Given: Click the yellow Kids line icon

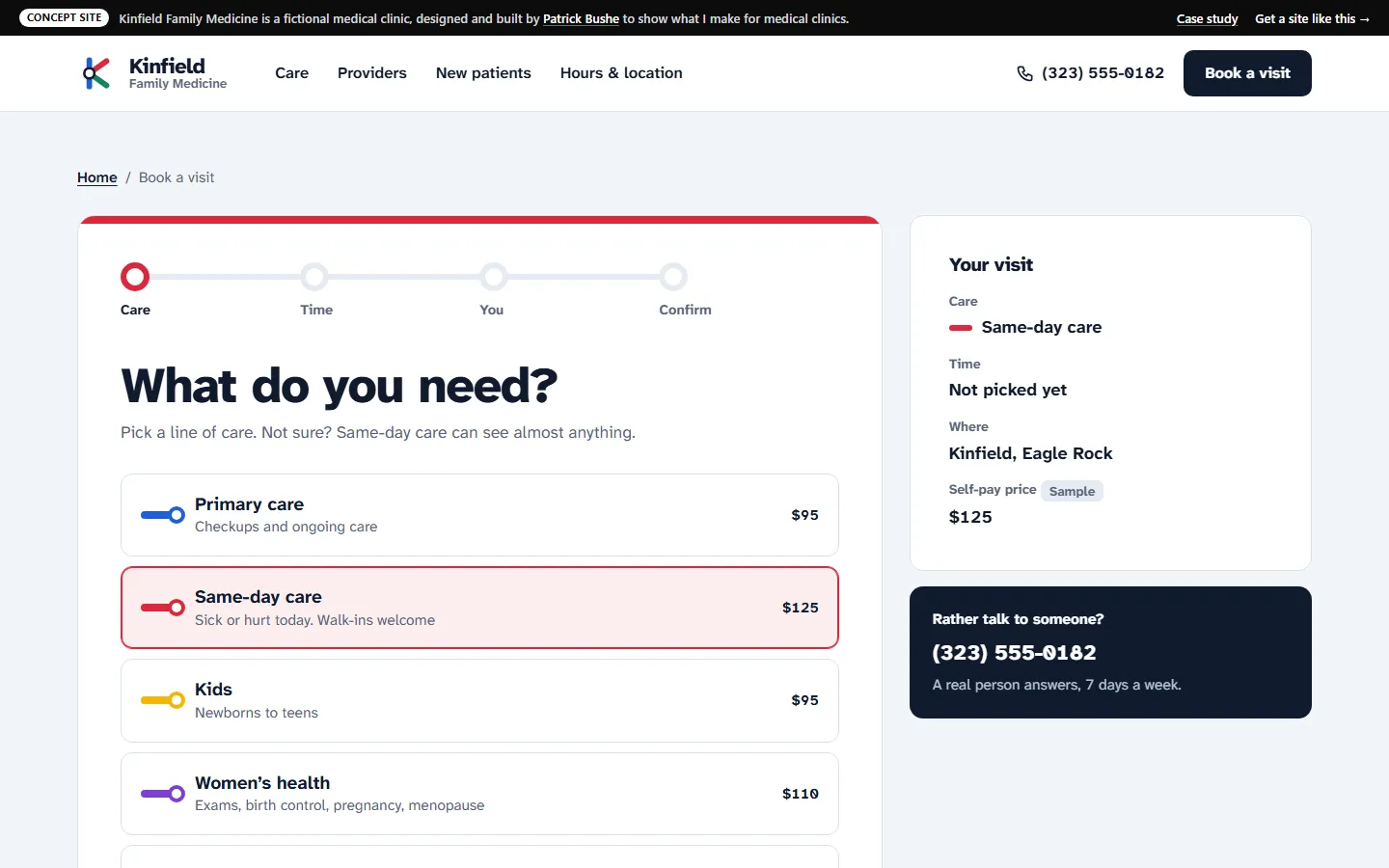Looking at the screenshot, I should 163,700.
